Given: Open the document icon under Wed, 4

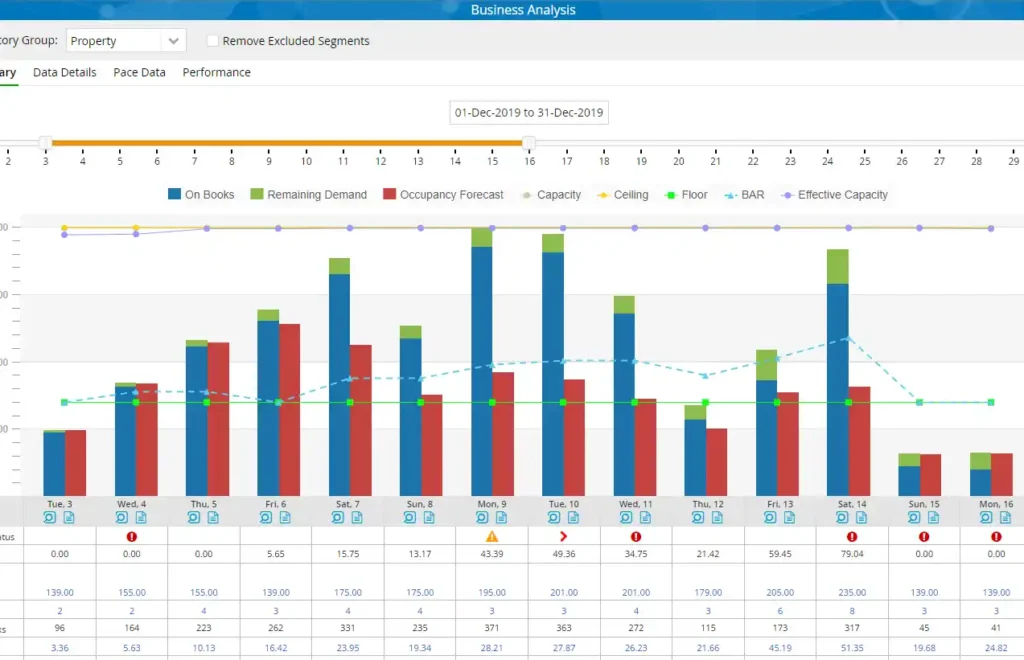Looking at the screenshot, I should [141, 518].
